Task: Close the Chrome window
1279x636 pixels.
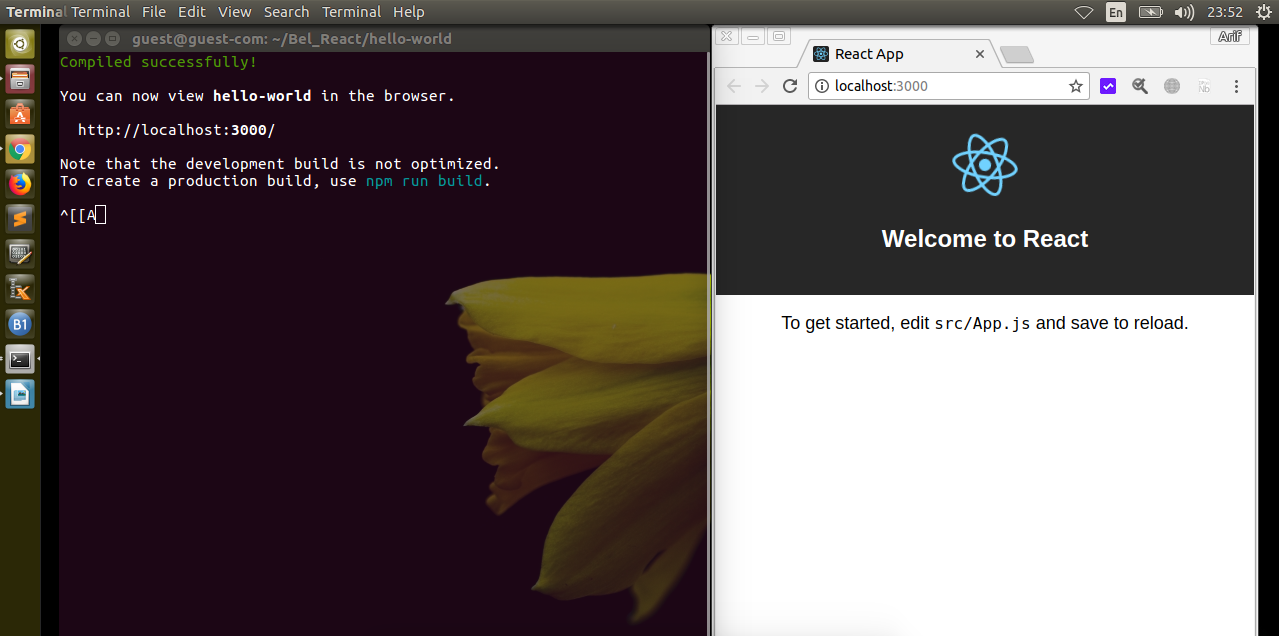Action: coord(727,36)
